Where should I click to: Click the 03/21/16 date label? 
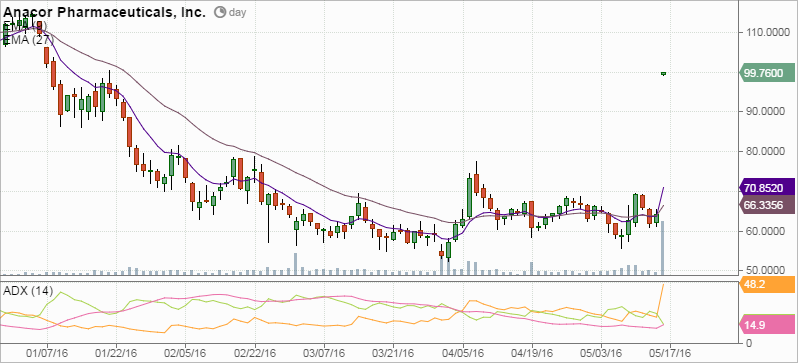pyautogui.click(x=393, y=352)
